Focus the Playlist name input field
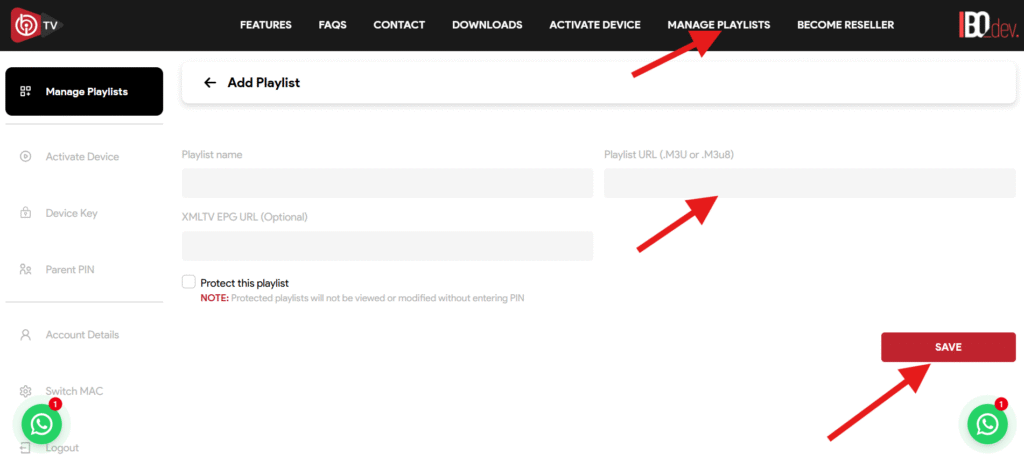 pos(387,183)
